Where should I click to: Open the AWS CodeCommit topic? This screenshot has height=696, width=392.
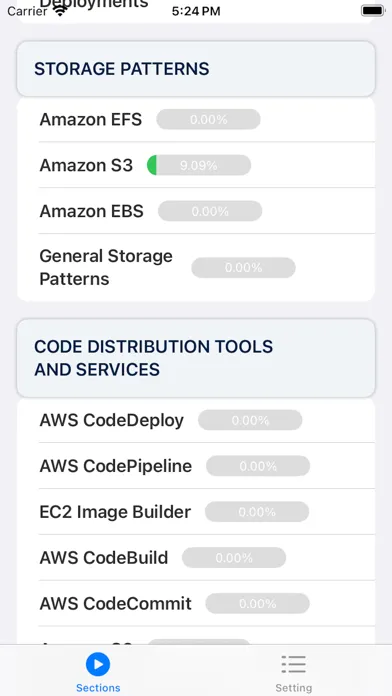tap(196, 603)
